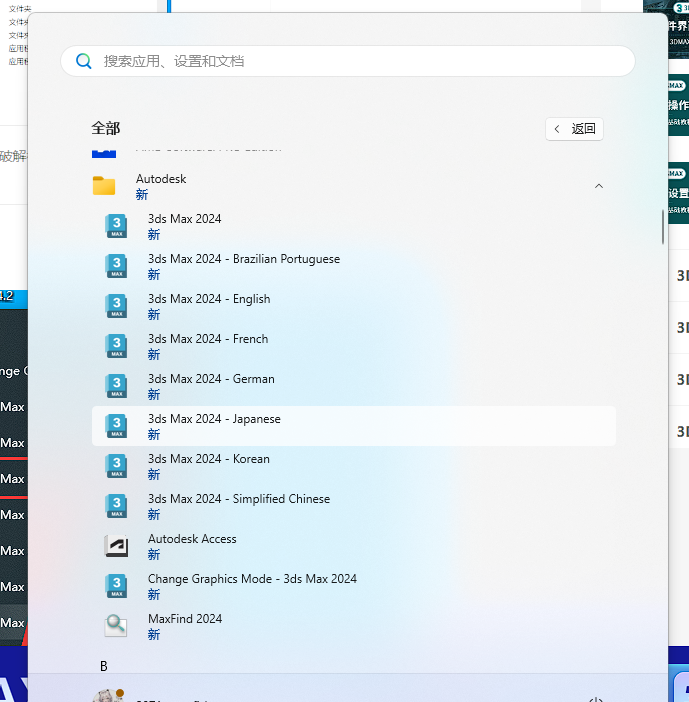Click the text "3ds Max 2024 - English"

click(209, 299)
